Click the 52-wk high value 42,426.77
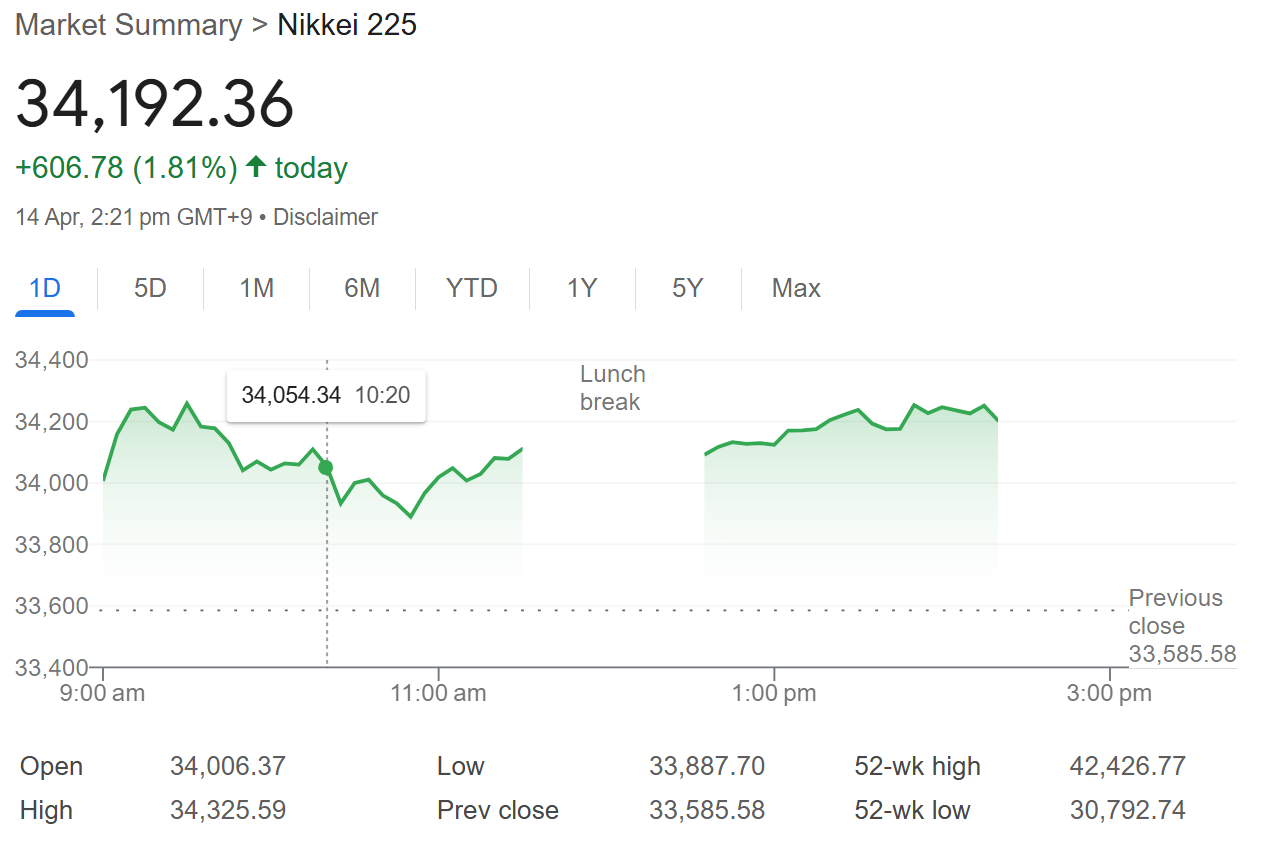This screenshot has height=855, width=1269. click(x=1127, y=767)
